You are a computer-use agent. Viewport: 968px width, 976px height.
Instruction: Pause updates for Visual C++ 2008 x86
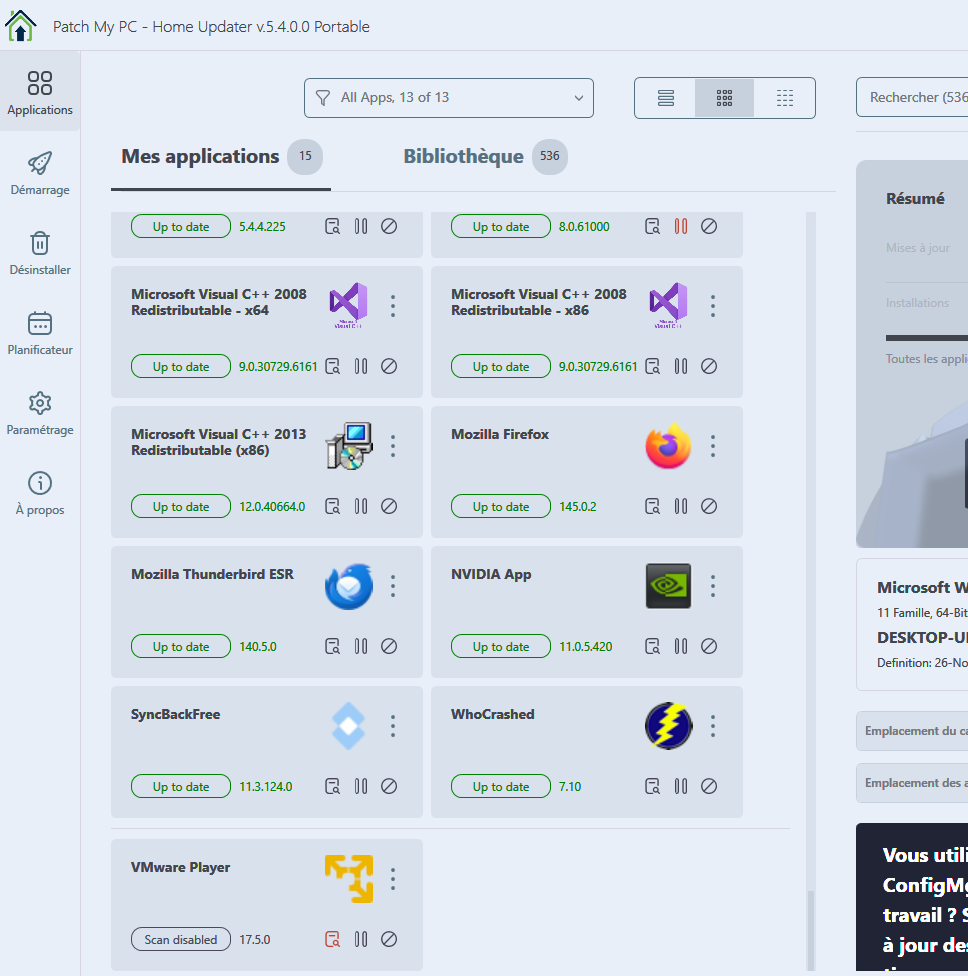tap(680, 367)
